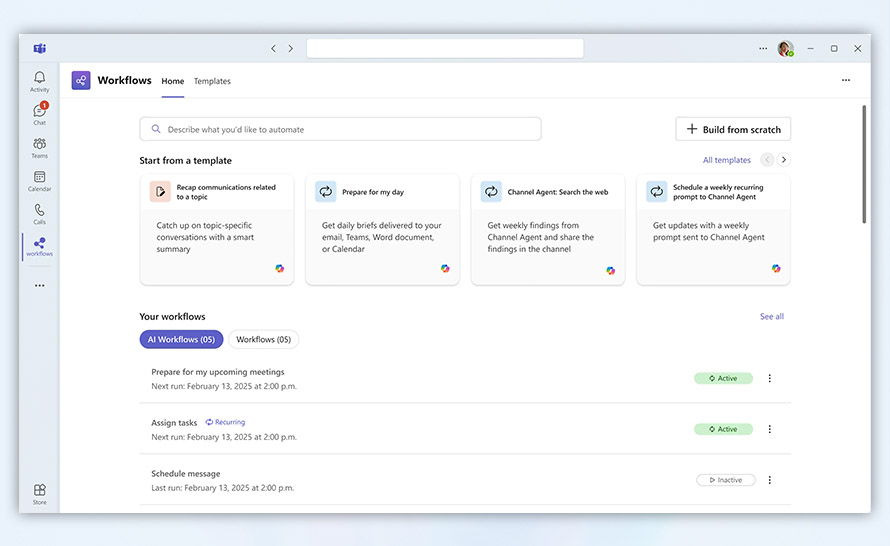
Task: Open the Store icon in sidebar
Action: (x=39, y=494)
